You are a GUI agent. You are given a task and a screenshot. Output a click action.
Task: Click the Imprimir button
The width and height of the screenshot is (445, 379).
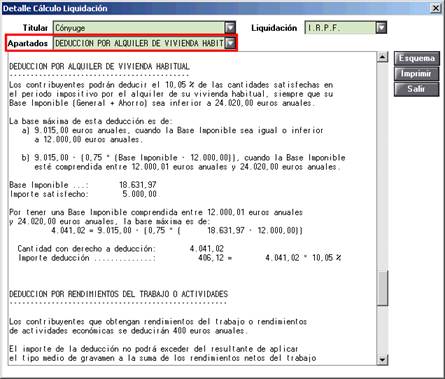click(417, 74)
